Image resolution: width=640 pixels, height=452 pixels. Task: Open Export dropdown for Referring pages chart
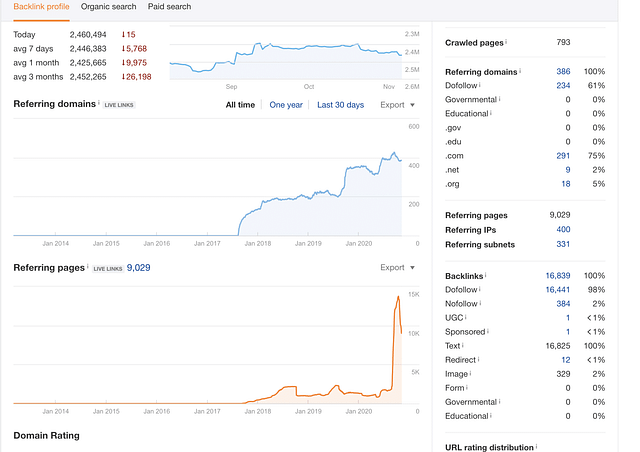(397, 267)
